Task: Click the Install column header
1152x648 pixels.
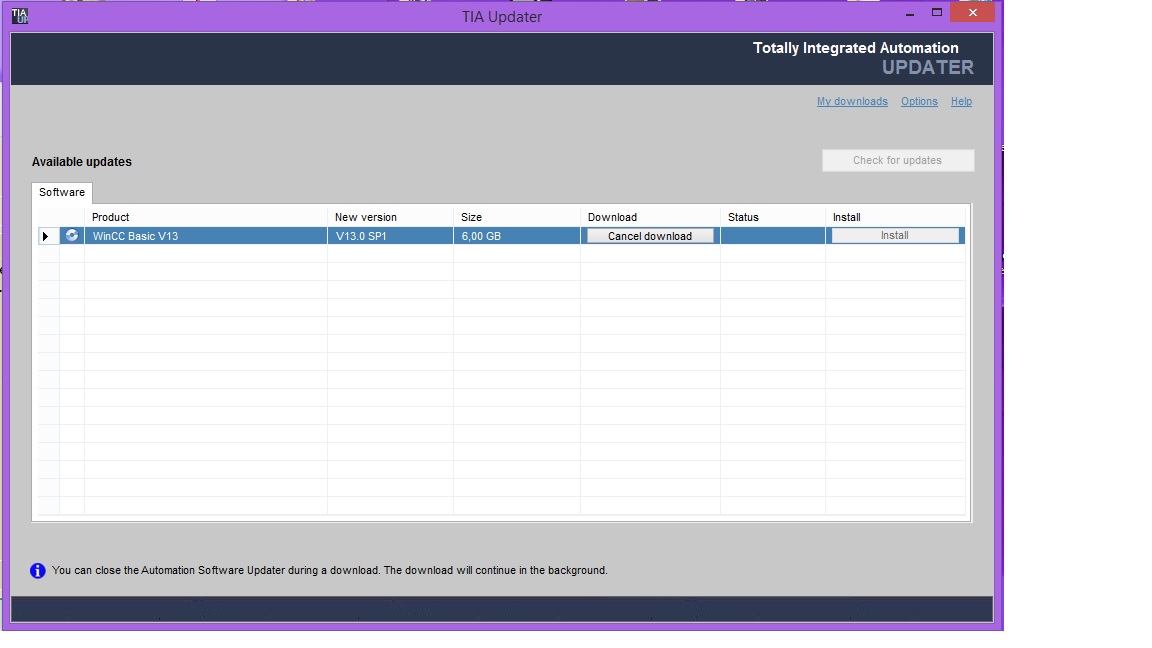Action: (895, 217)
